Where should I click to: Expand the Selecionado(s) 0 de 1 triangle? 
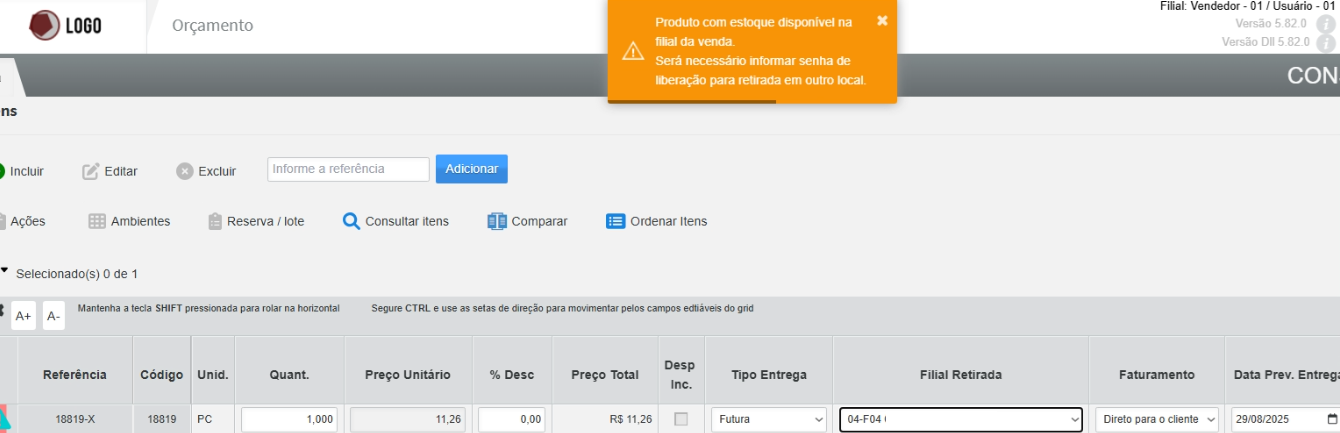tap(4, 271)
